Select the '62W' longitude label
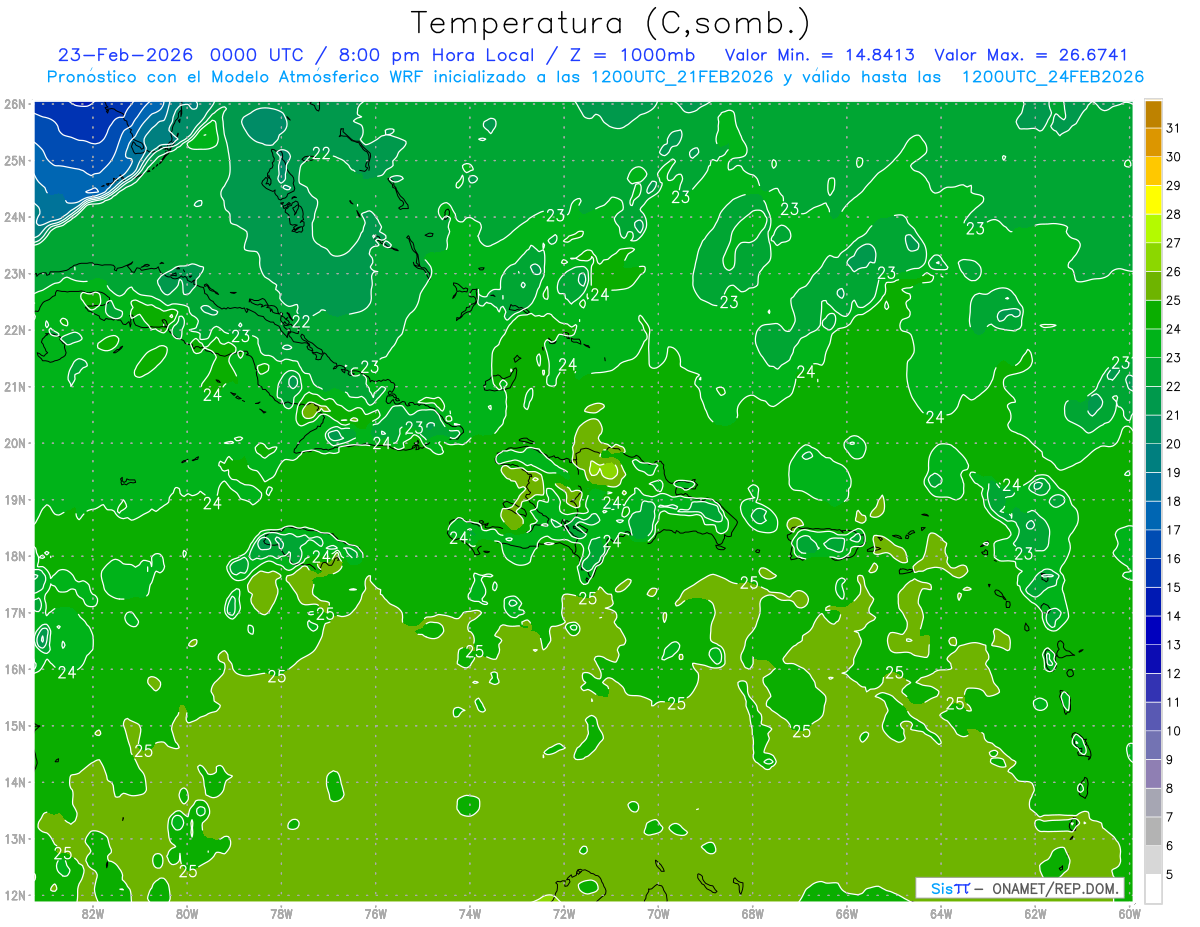This screenshot has height=927, width=1200. (x=1035, y=913)
